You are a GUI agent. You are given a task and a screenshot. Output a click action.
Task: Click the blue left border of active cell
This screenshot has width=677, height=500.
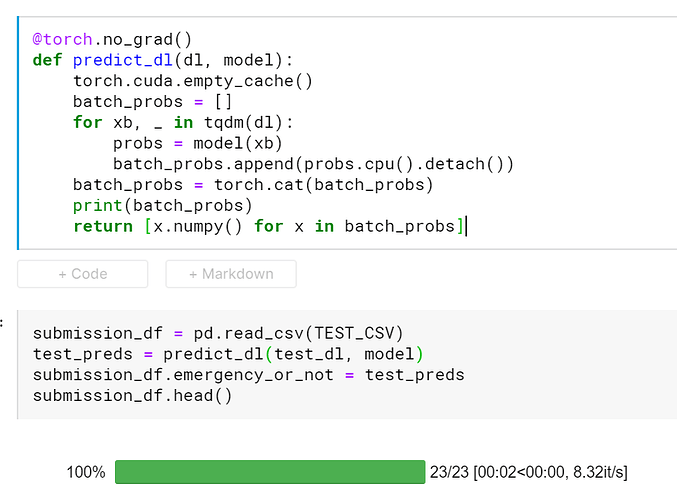point(18,132)
